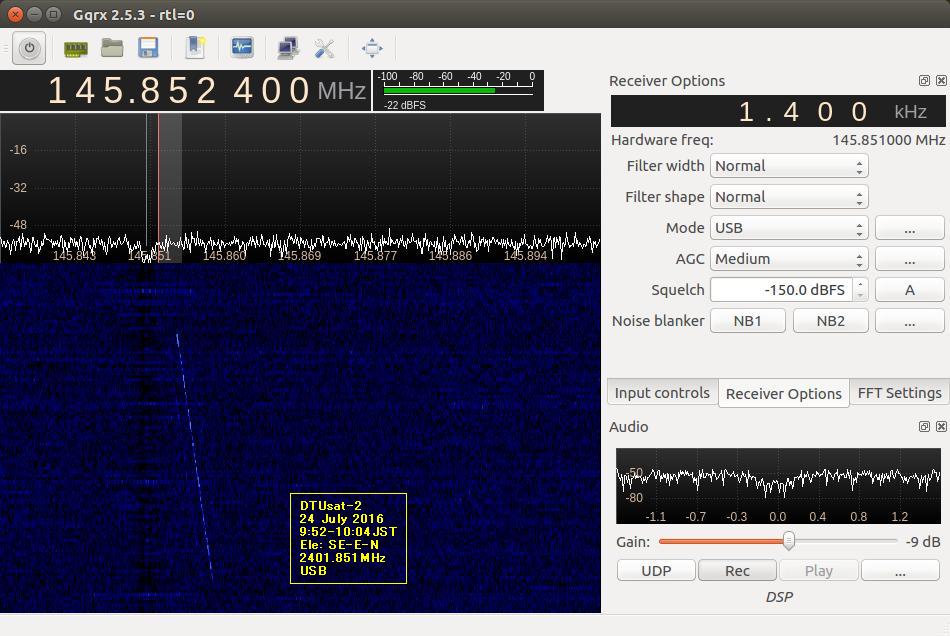
Task: Click the 145.869 frequency axis label
Action: (x=300, y=256)
